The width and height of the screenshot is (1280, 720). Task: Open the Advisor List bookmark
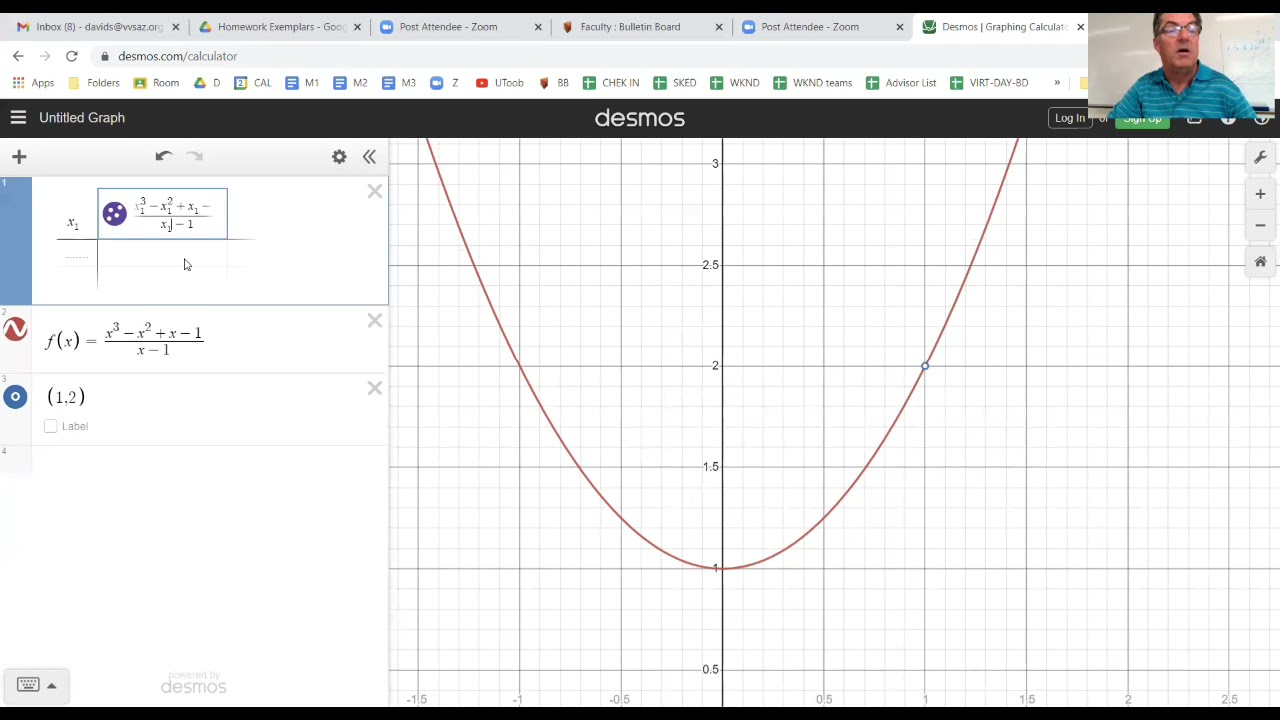pos(900,83)
